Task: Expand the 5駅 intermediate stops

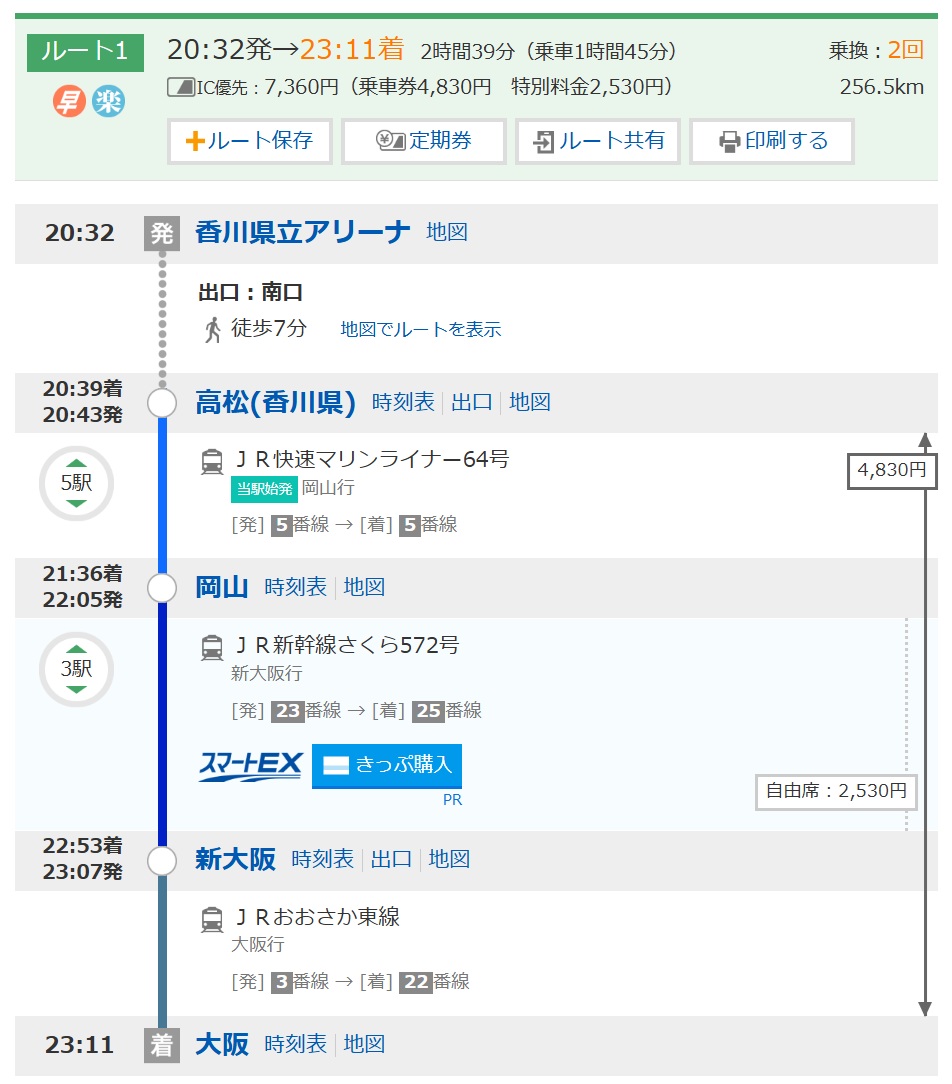Action: click(76, 484)
